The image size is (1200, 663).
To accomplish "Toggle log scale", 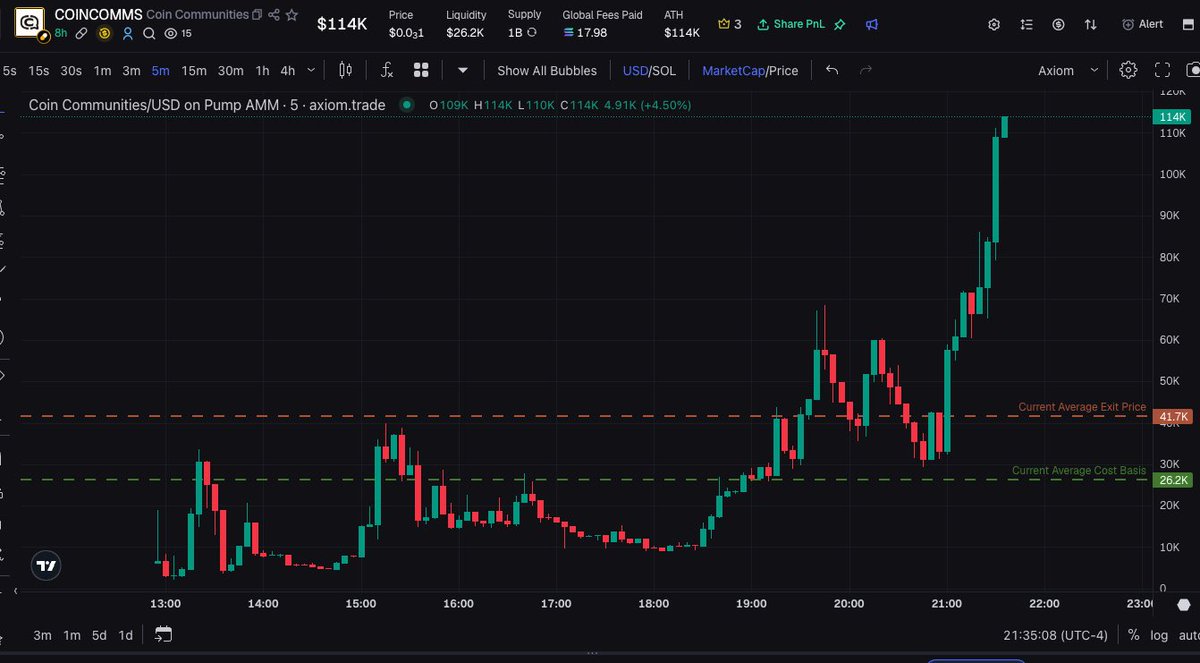I will tap(1159, 635).
